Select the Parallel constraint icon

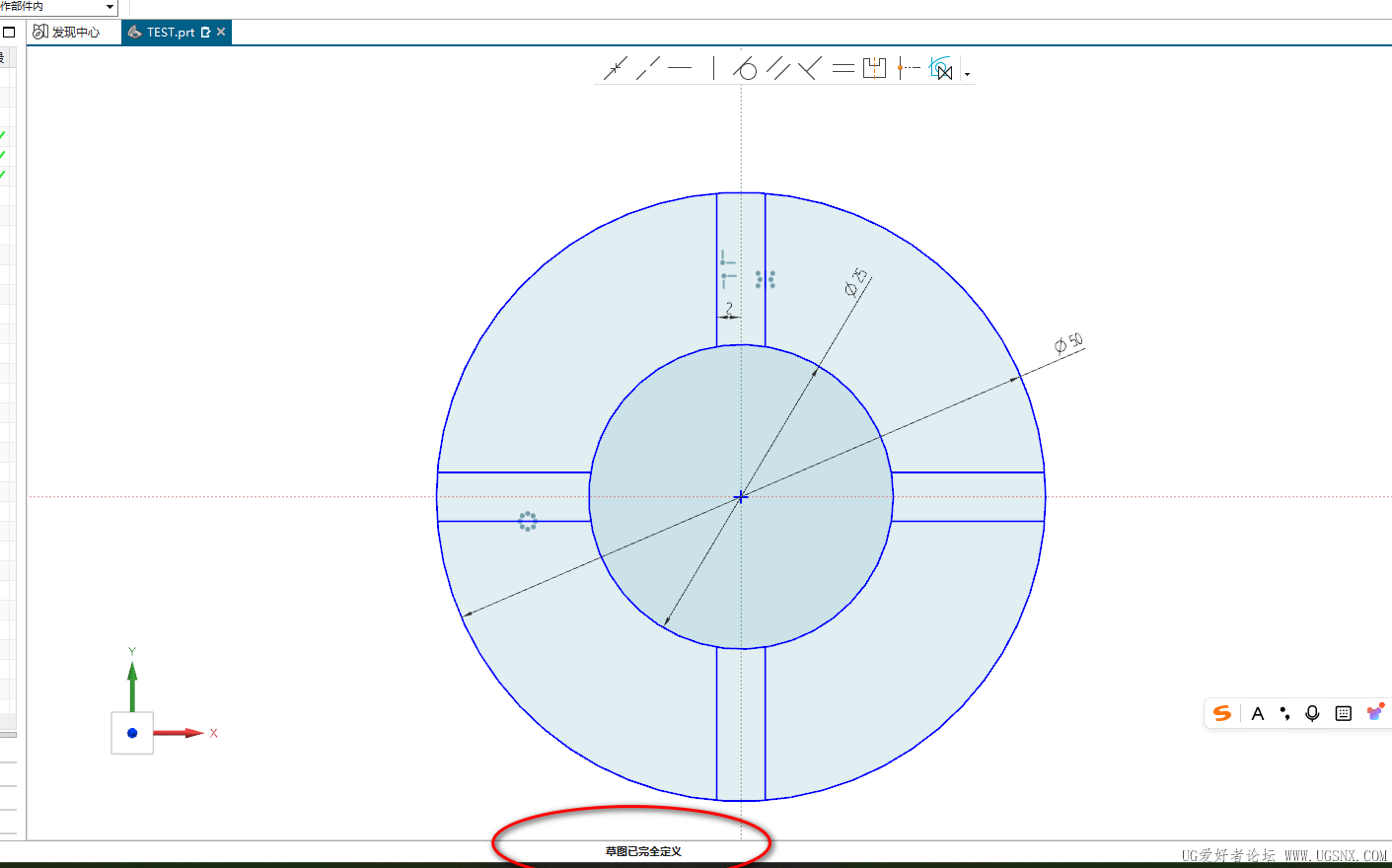[778, 68]
